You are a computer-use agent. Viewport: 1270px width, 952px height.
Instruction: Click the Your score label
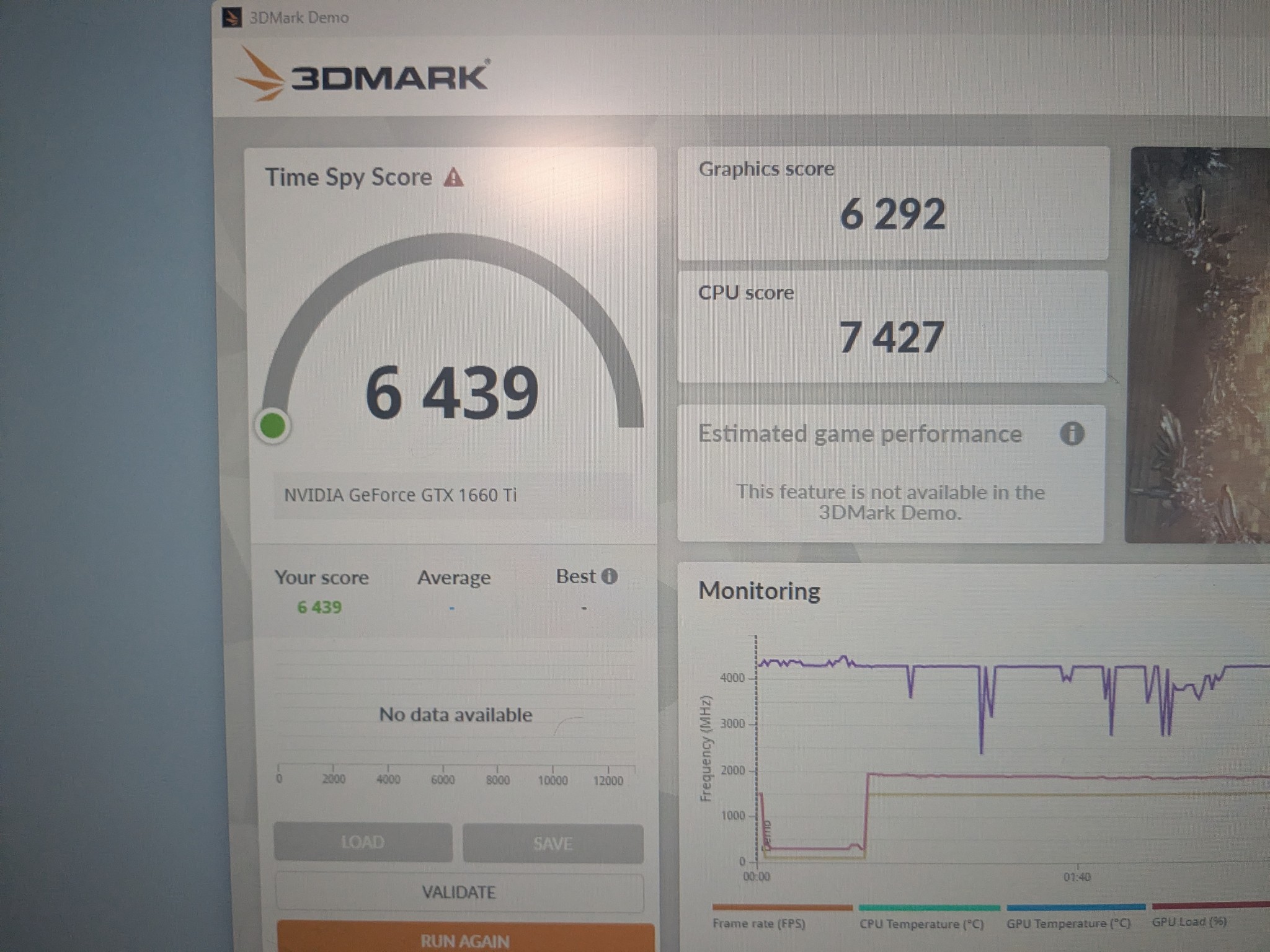click(x=321, y=578)
